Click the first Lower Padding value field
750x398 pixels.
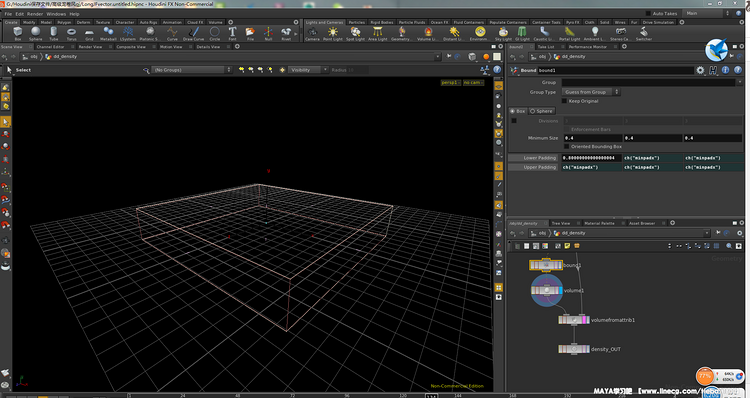click(x=592, y=158)
